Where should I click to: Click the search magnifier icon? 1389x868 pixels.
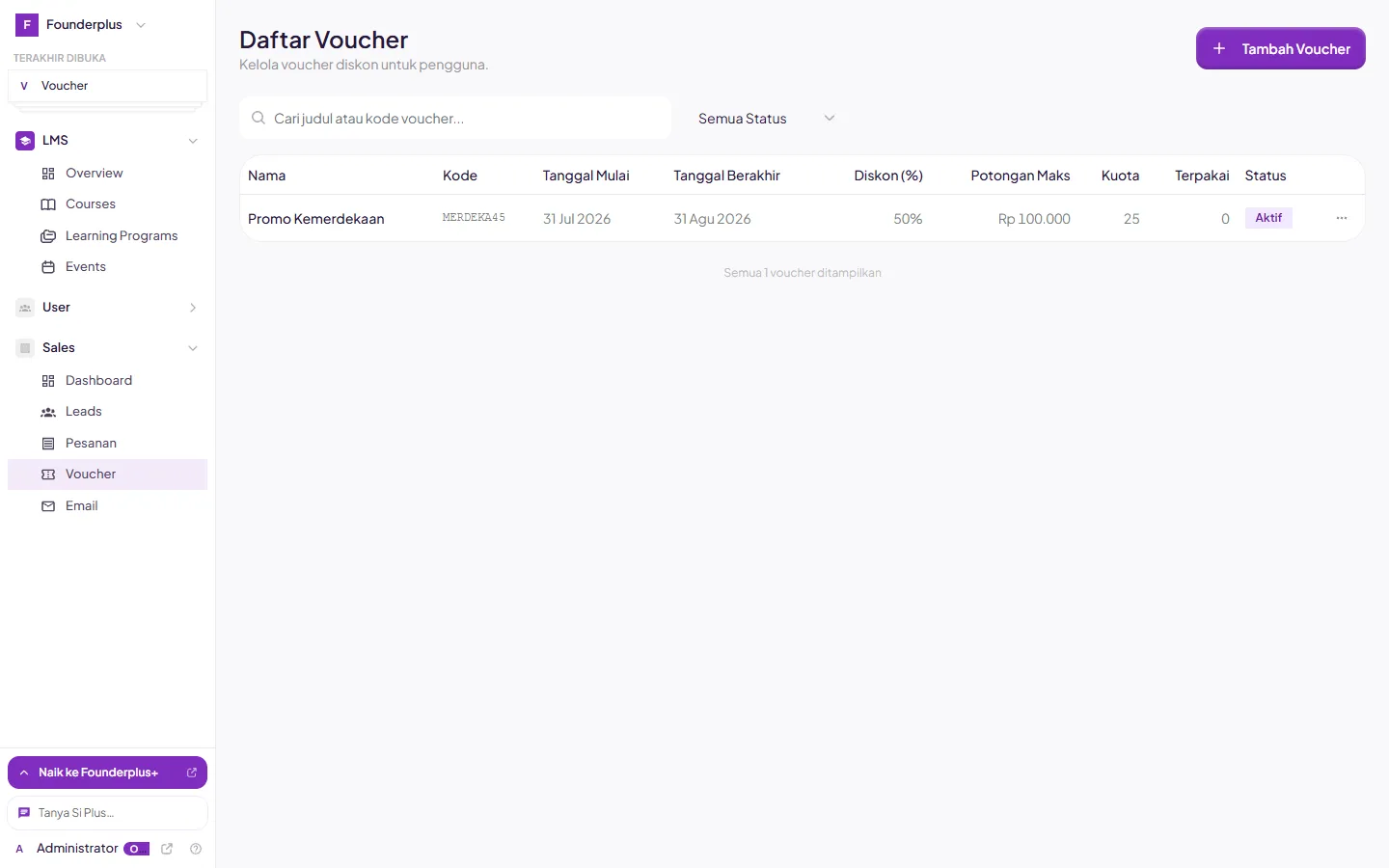259,118
